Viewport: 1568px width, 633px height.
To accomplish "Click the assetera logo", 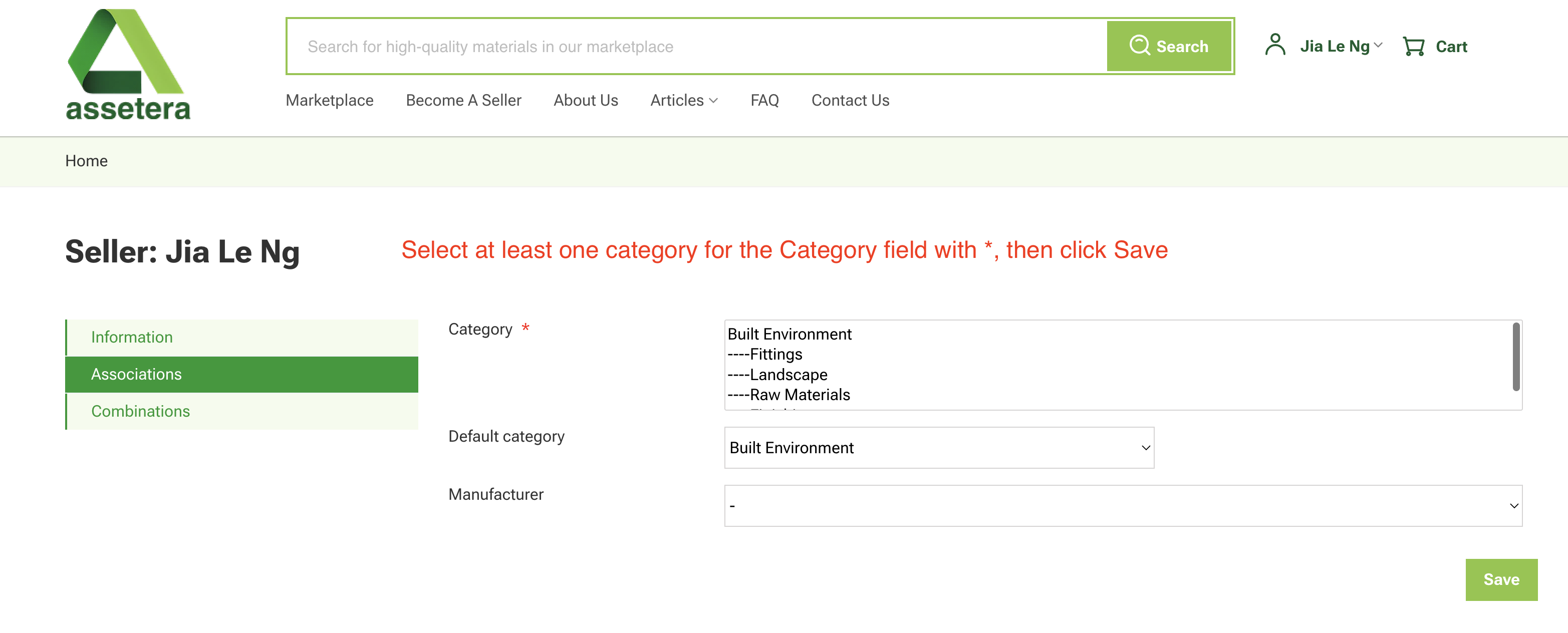I will coord(128,65).
